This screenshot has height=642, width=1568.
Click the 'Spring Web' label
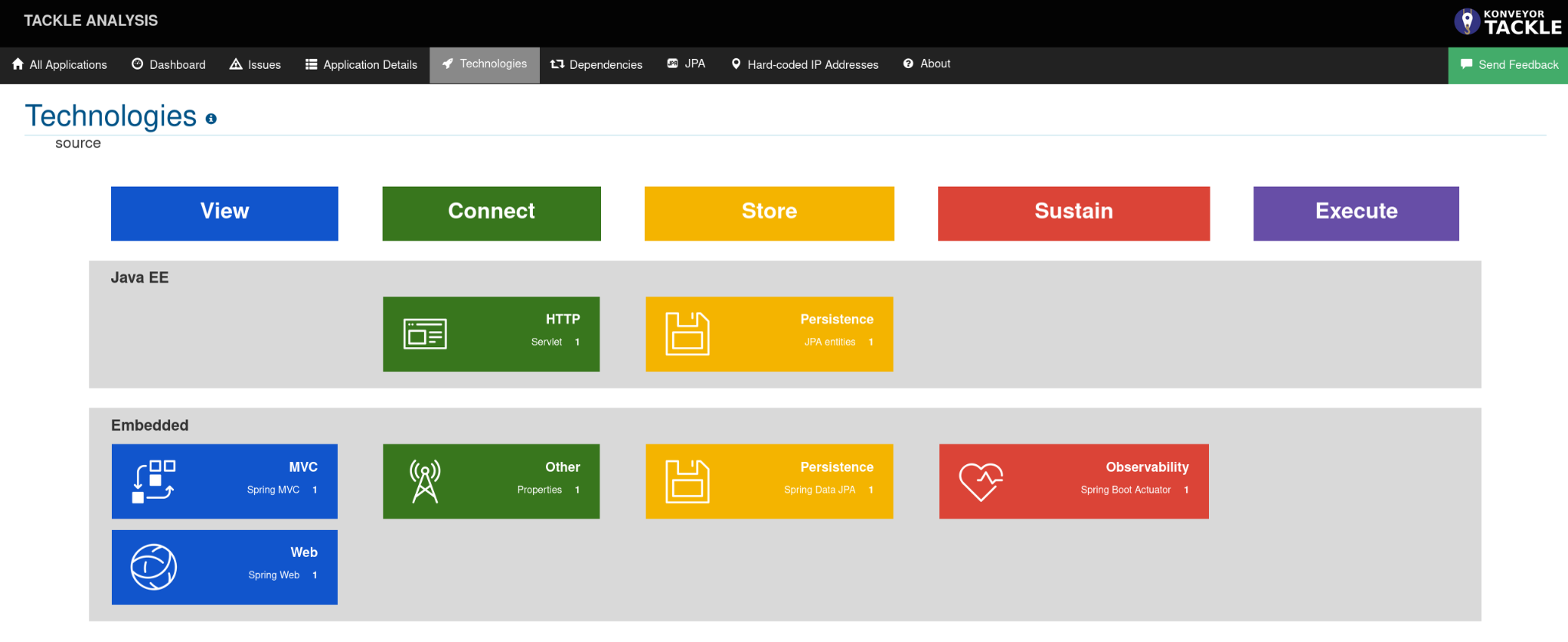click(x=274, y=575)
